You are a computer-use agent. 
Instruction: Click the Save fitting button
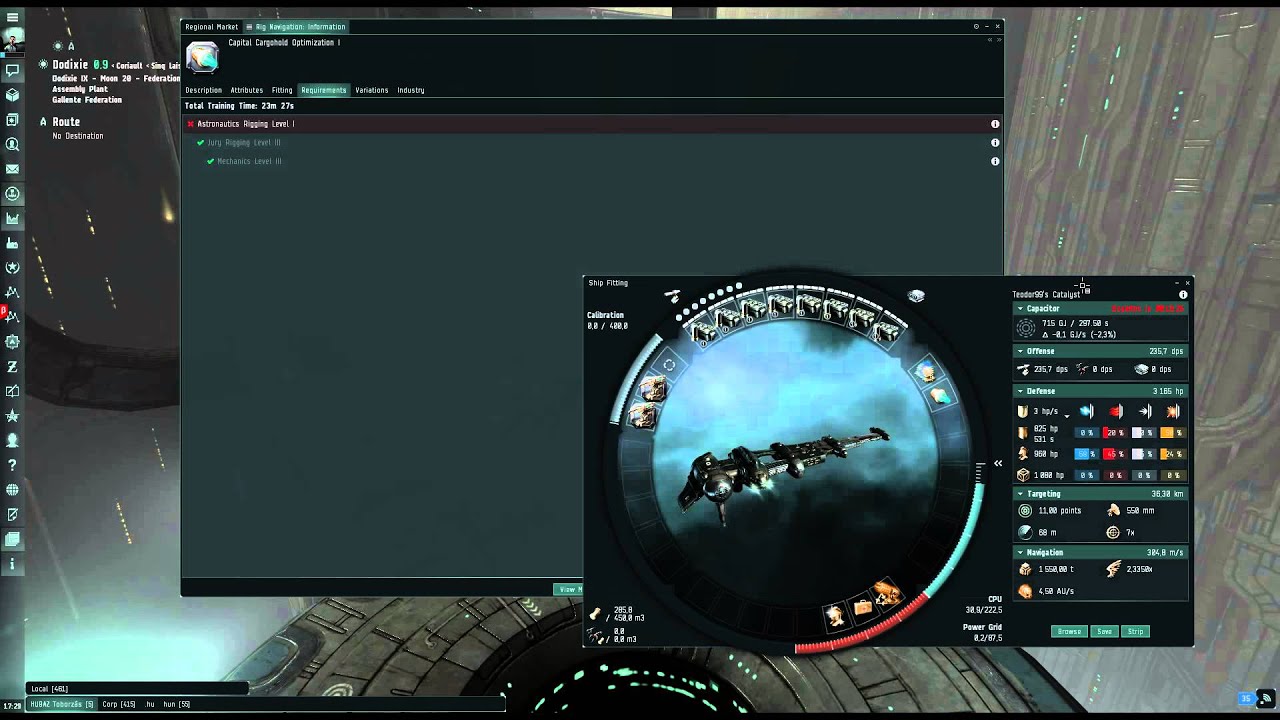point(1104,631)
